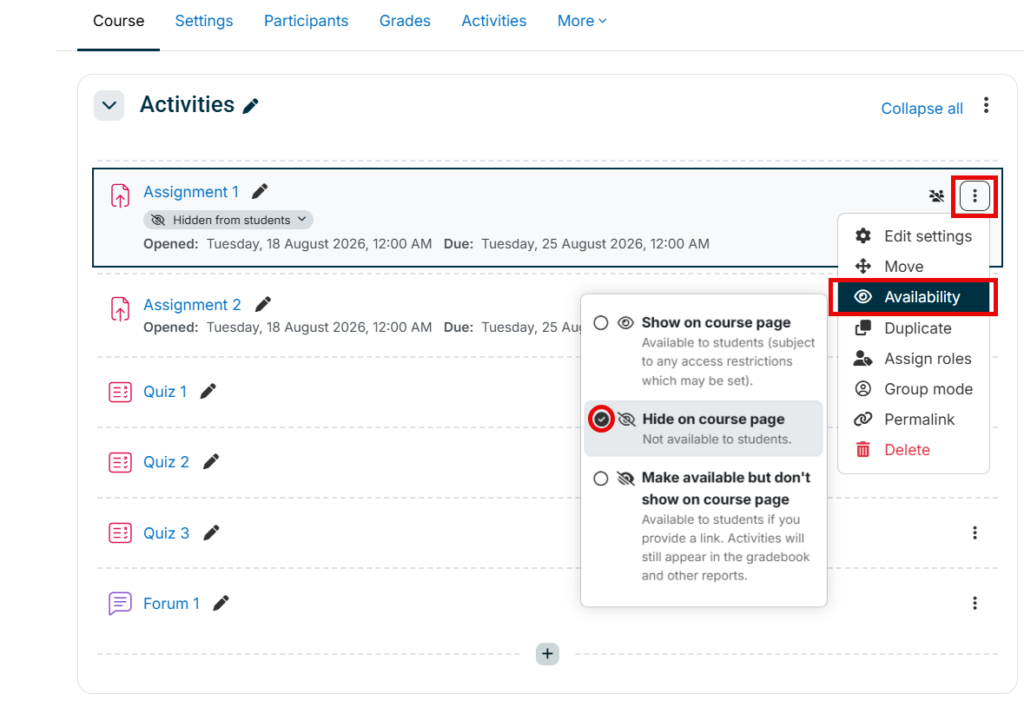Viewport: 1024px width, 701px height.
Task: Click the Forum 1 speech bubble icon
Action: 120,604
